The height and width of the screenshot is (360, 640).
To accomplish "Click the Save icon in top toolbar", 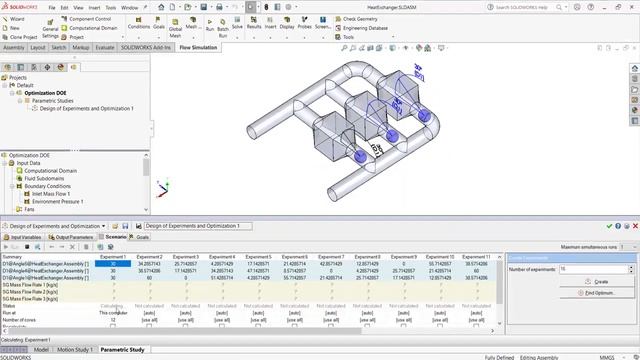I will click(204, 7).
